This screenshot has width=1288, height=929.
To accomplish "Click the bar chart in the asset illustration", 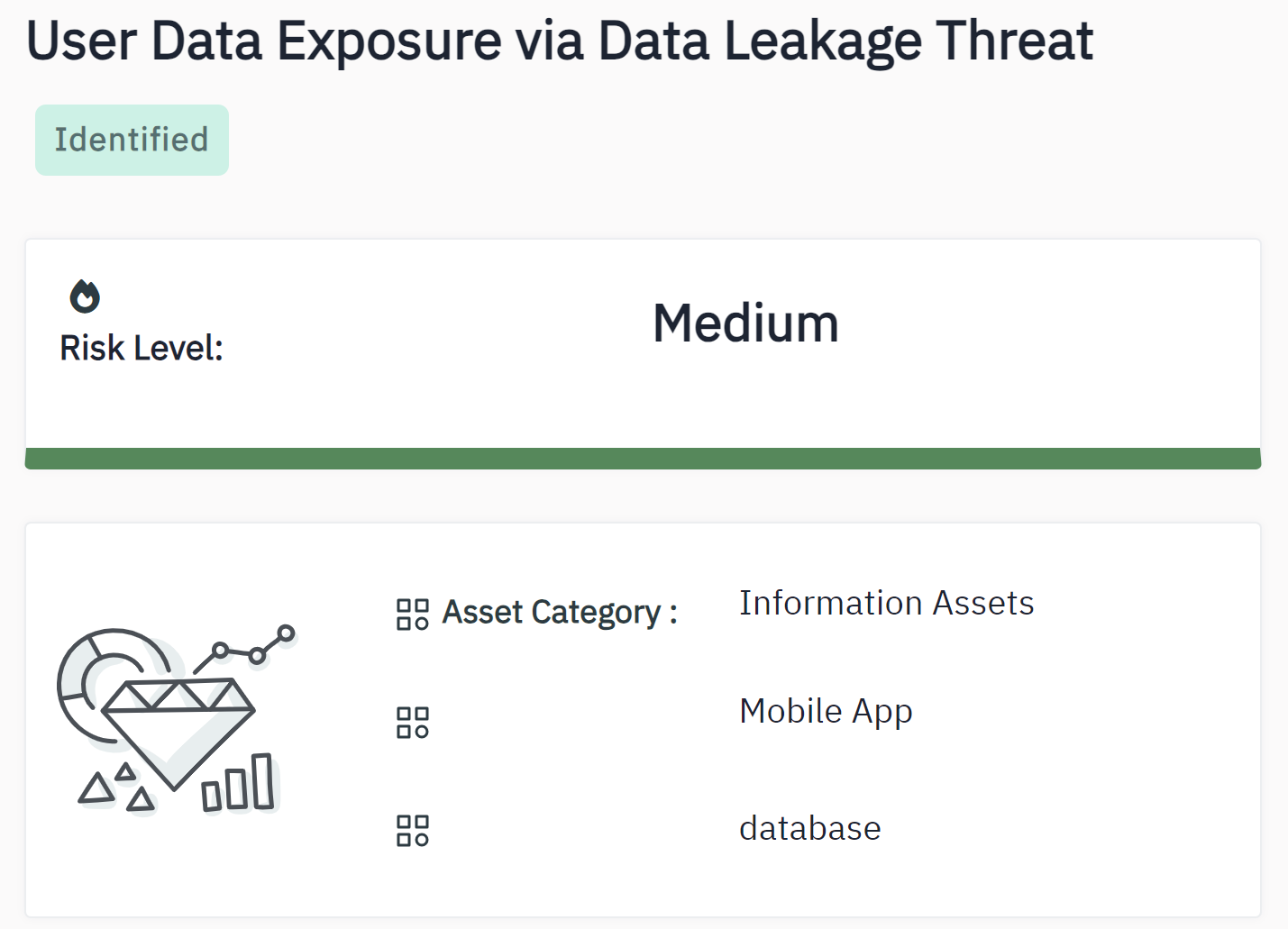I will coord(239,784).
